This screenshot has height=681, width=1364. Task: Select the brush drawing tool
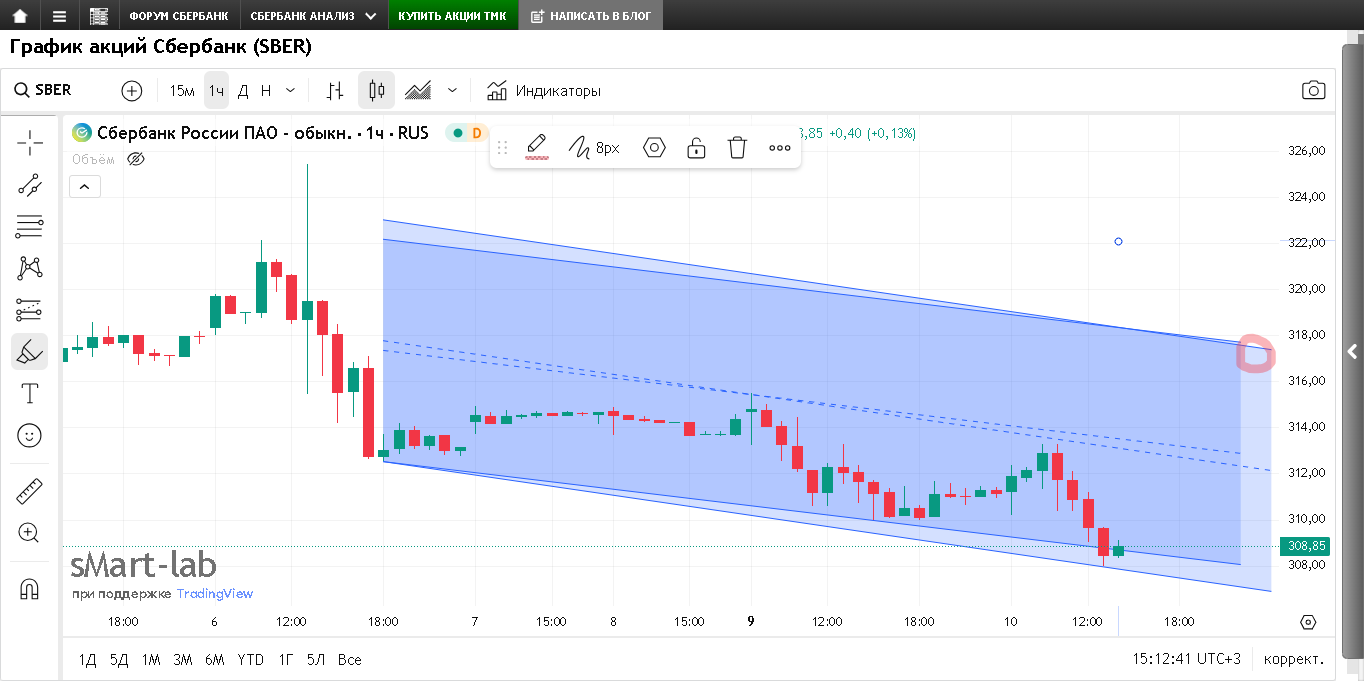click(x=30, y=351)
